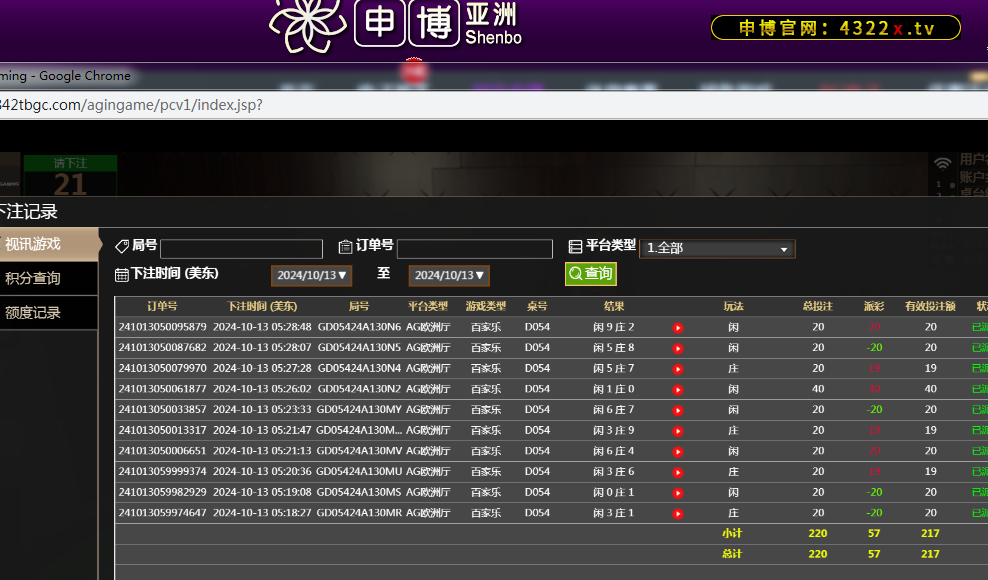
Task: Click the browser address bar URL
Action: tap(130, 105)
